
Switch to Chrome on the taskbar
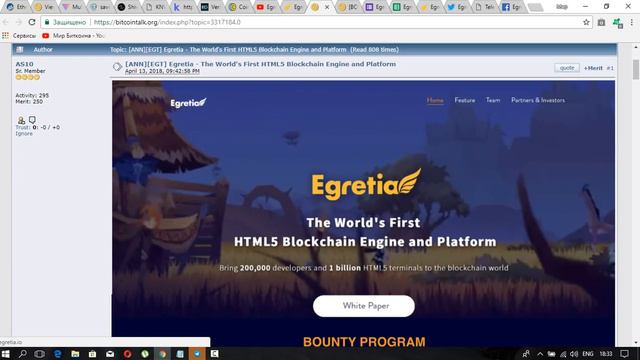[x=162, y=354]
